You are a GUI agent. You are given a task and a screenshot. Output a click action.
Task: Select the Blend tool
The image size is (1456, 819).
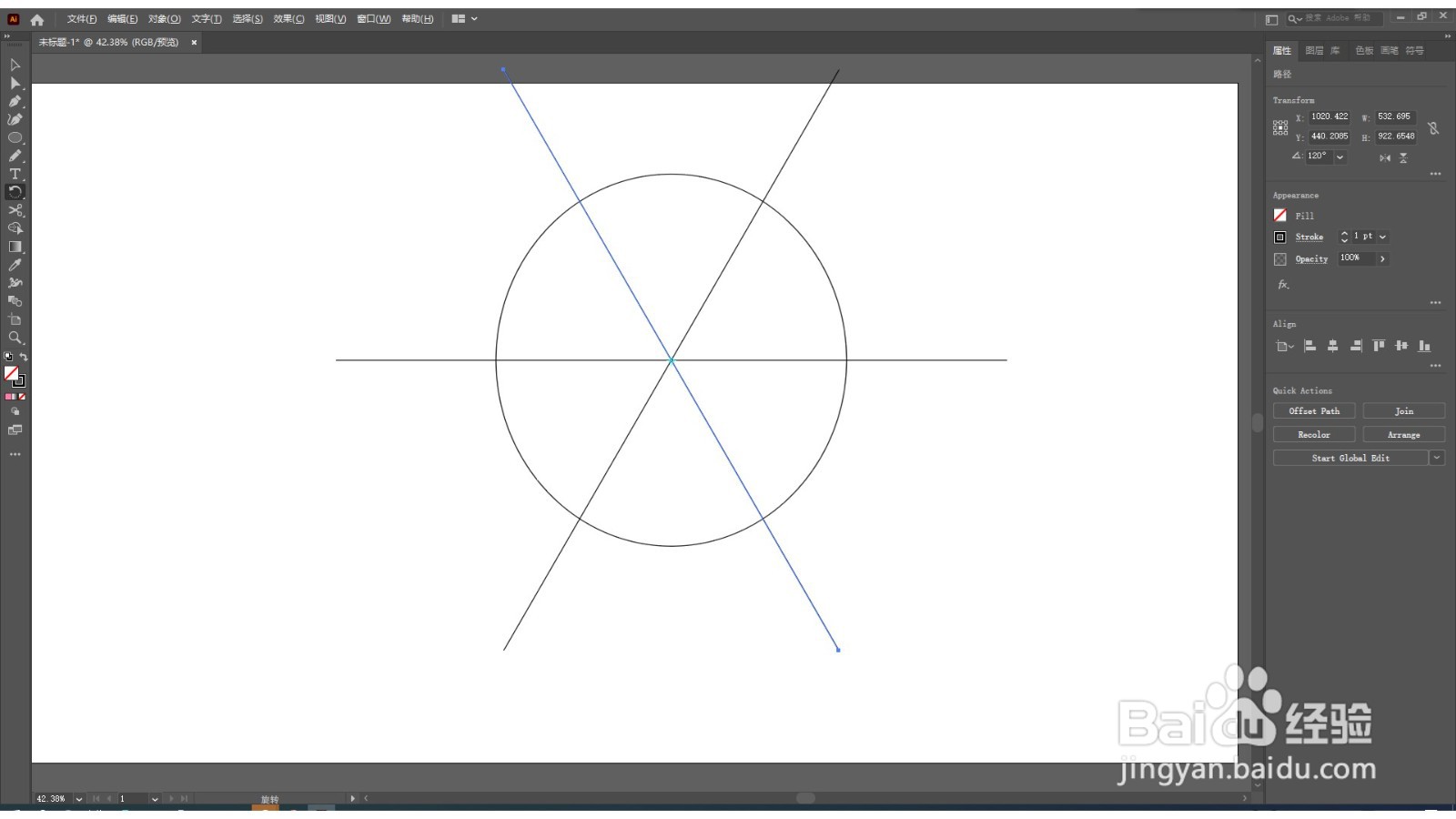click(15, 301)
